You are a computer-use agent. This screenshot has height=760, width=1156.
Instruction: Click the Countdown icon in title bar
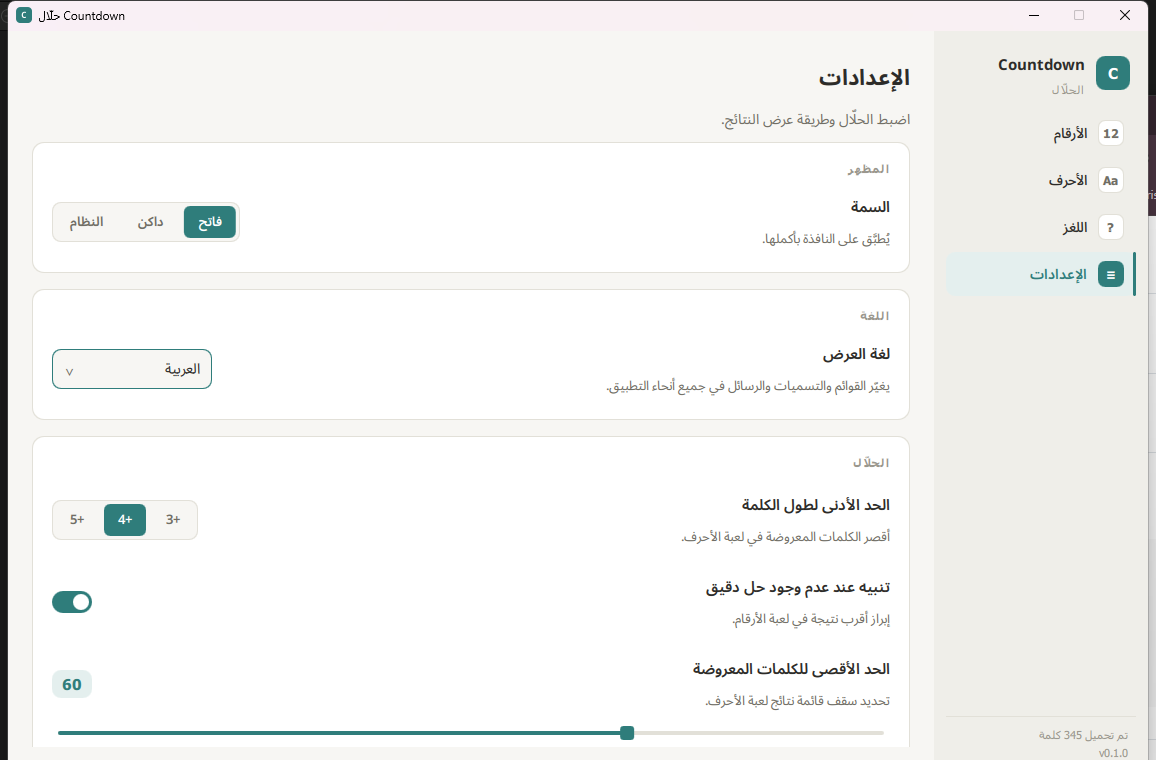click(x=24, y=15)
